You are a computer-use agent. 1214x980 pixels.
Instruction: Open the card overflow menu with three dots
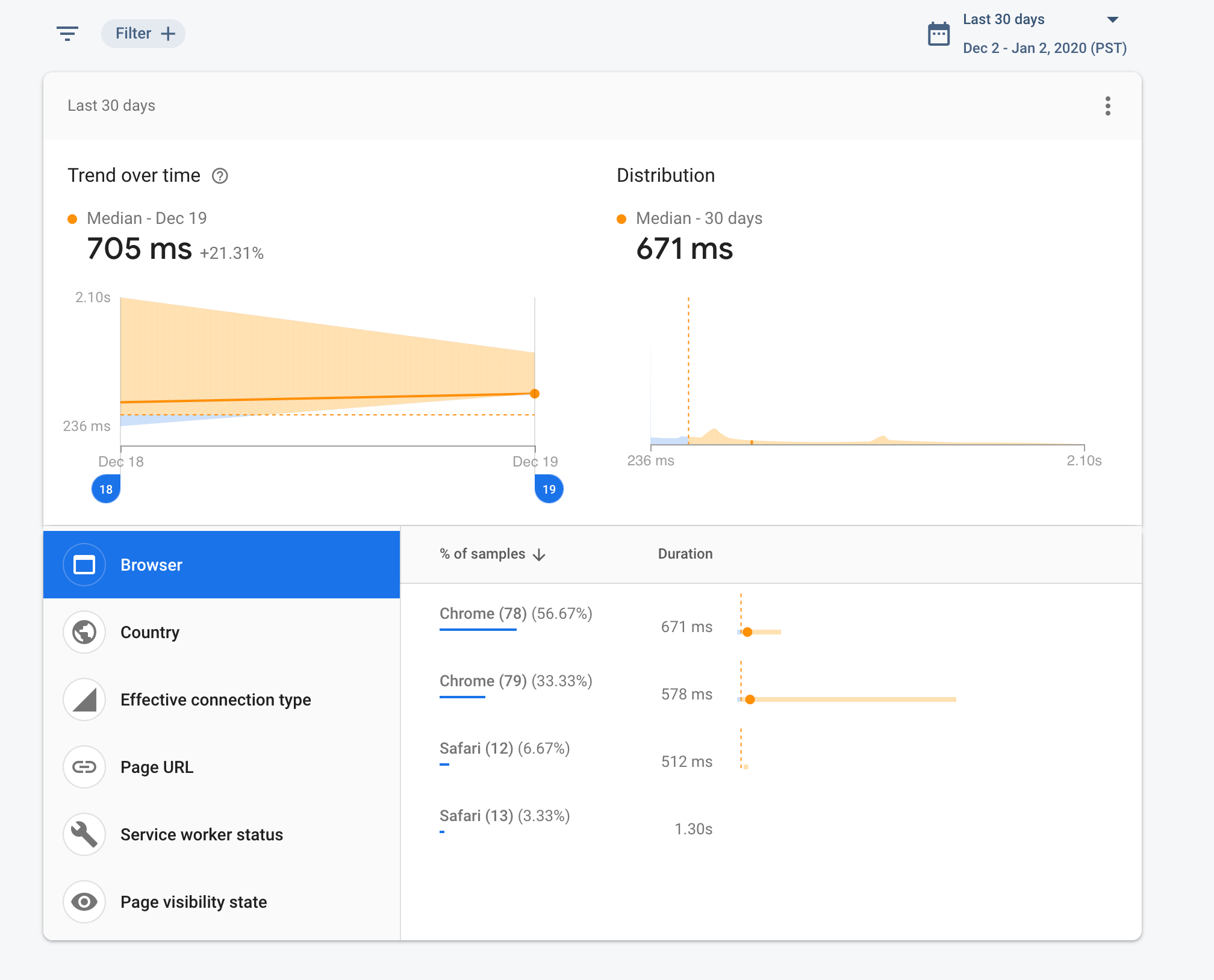tap(1108, 106)
